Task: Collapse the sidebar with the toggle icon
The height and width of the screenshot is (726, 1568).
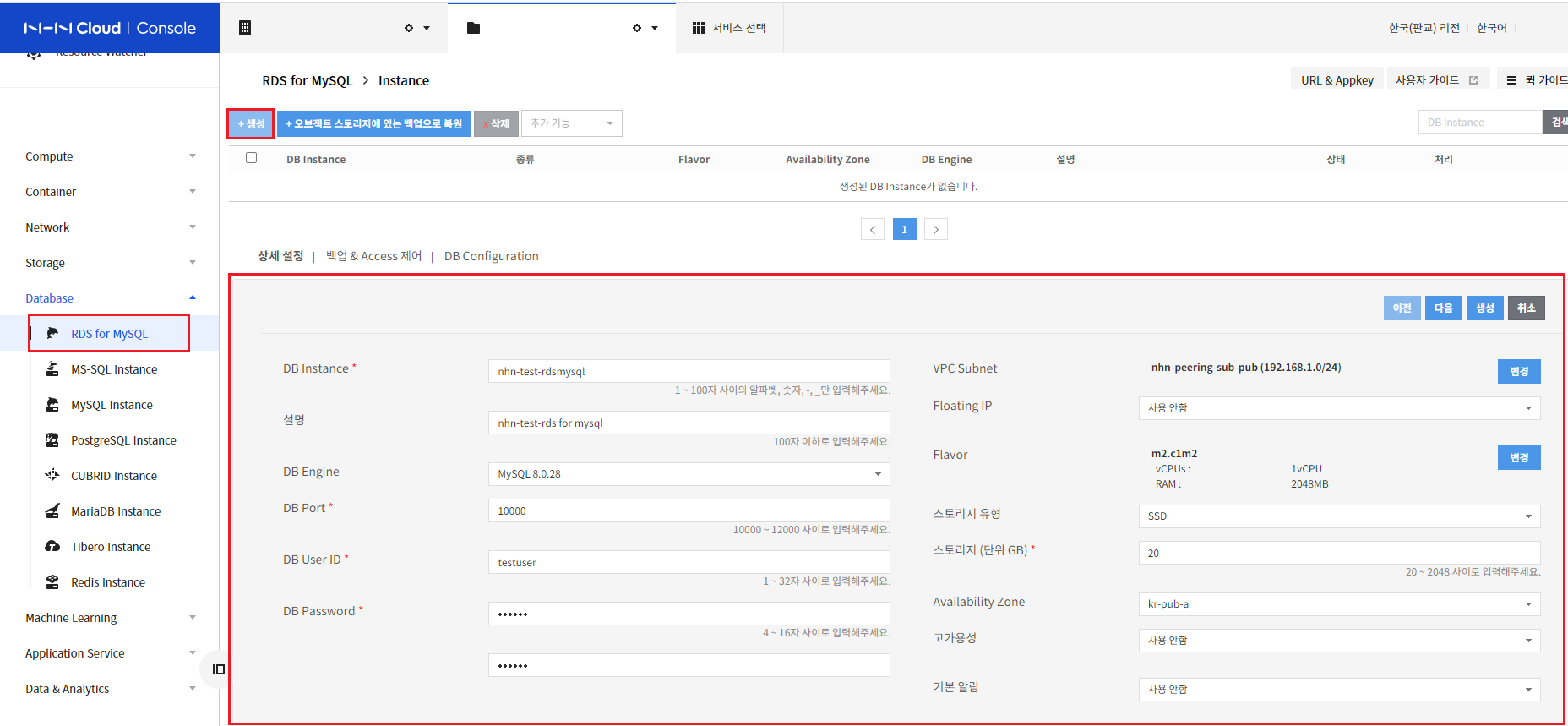Action: [x=219, y=669]
